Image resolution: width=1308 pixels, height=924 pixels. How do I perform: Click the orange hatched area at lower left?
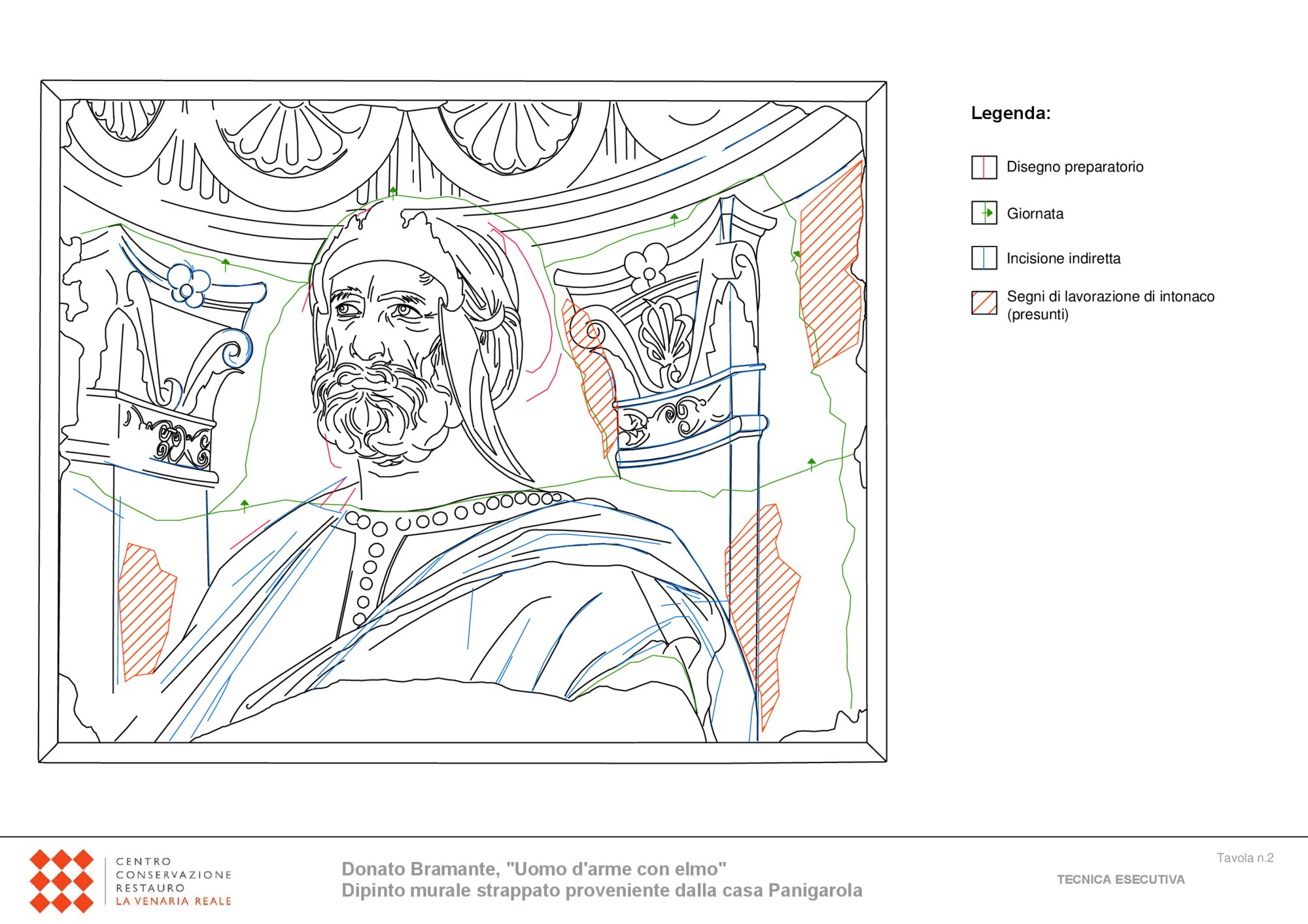146,612
